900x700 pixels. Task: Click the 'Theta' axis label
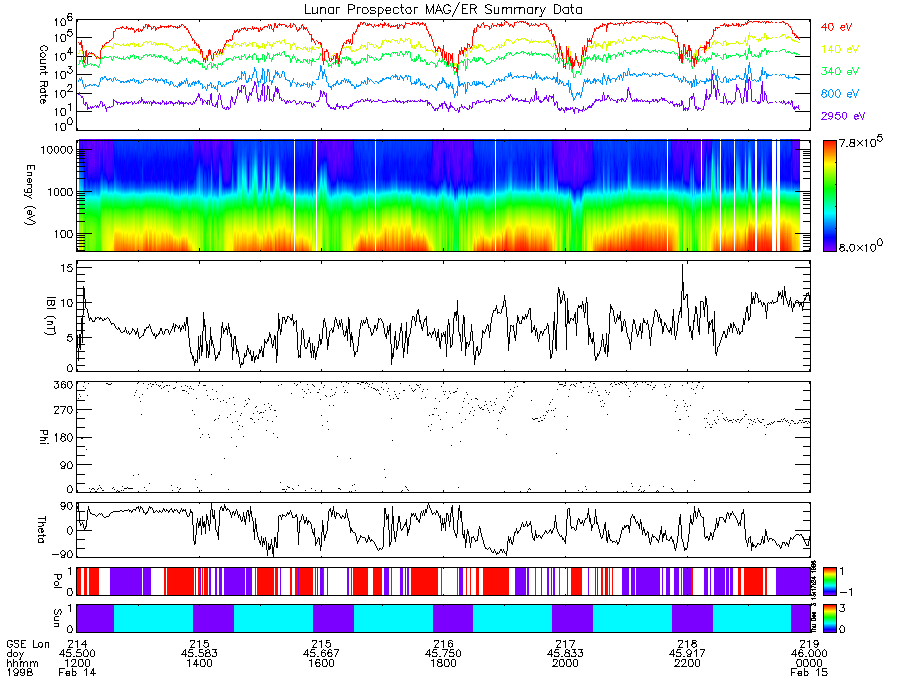pyautogui.click(x=41, y=530)
